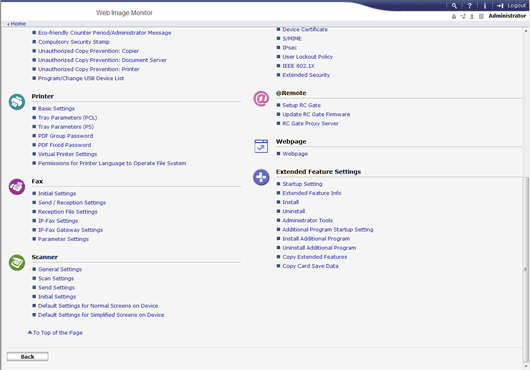This screenshot has width=530, height=370.
Task: Open Fax Initial Settings
Action: click(x=57, y=194)
